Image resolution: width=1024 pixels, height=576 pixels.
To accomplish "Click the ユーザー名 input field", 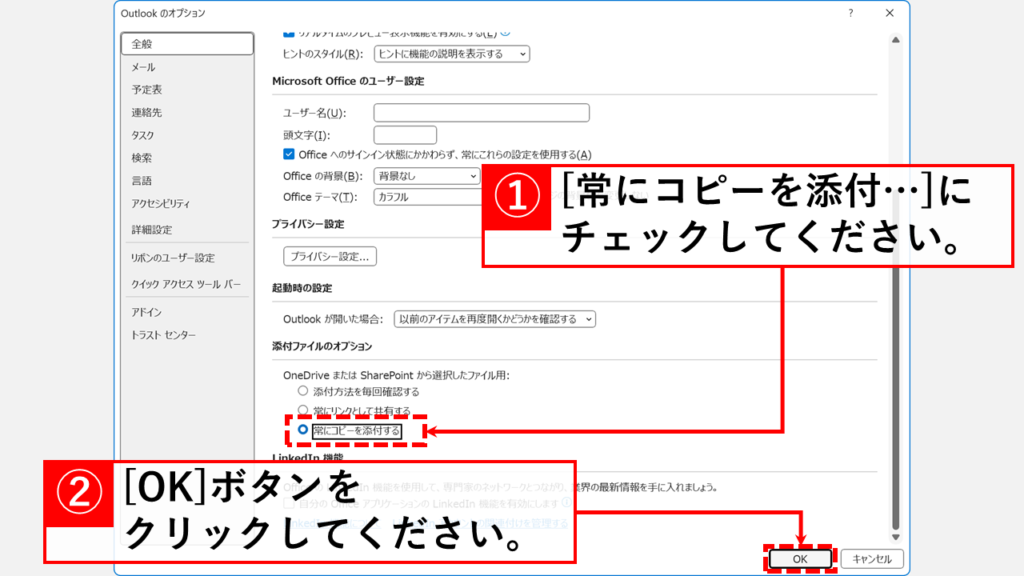I will coord(481,112).
